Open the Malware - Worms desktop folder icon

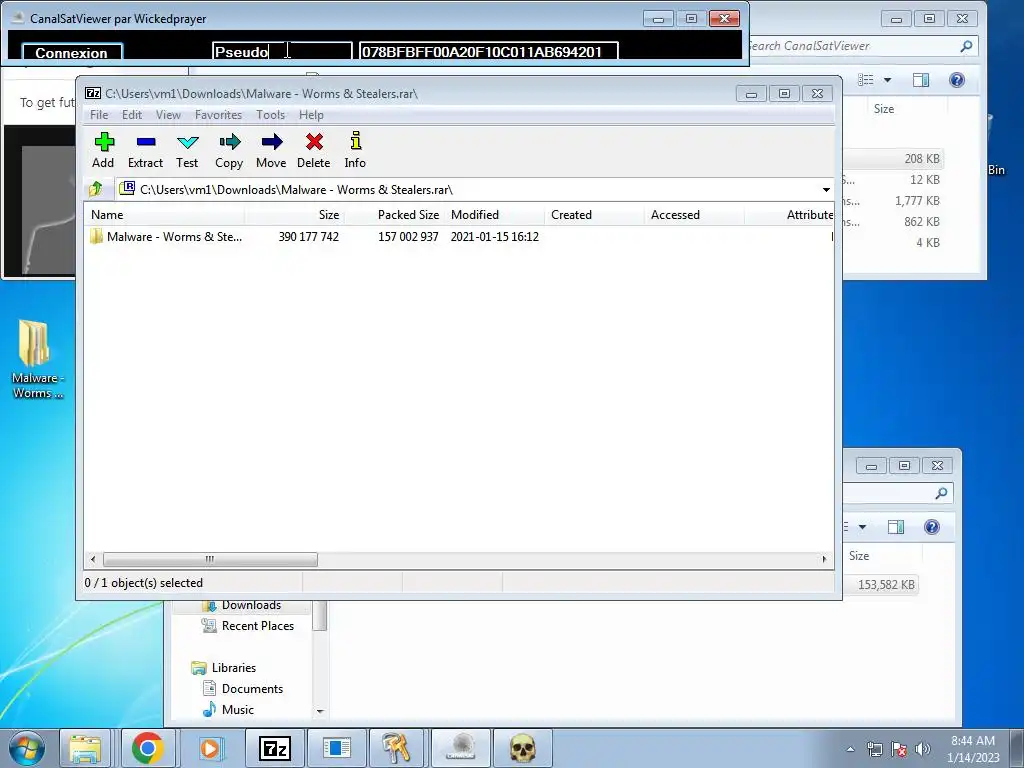[x=37, y=358]
